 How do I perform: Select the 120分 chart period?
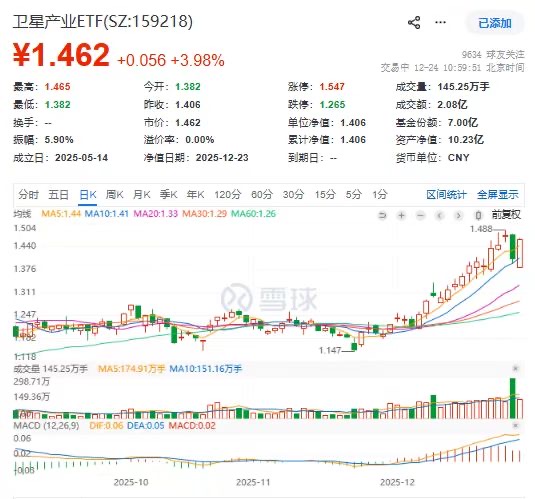(228, 195)
